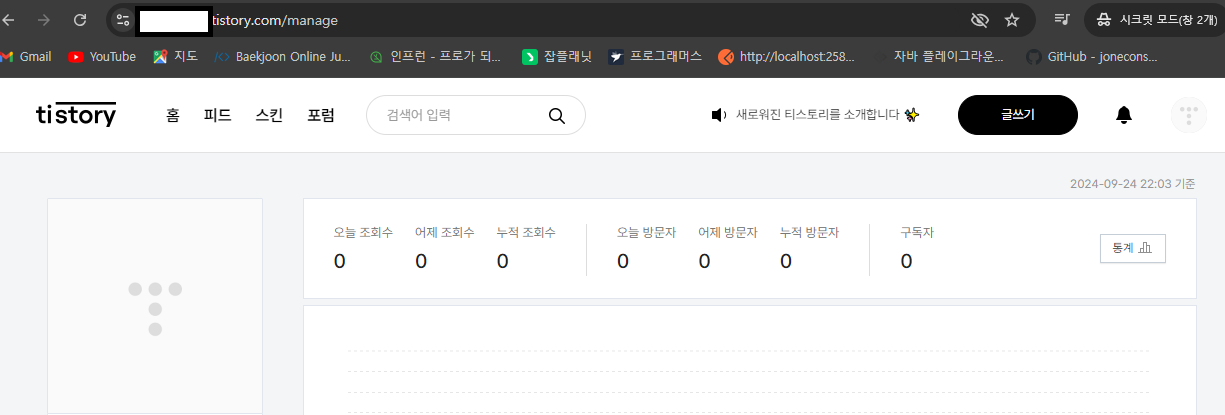Click the 글쓰기 write button
1225x415 pixels.
click(x=1018, y=115)
